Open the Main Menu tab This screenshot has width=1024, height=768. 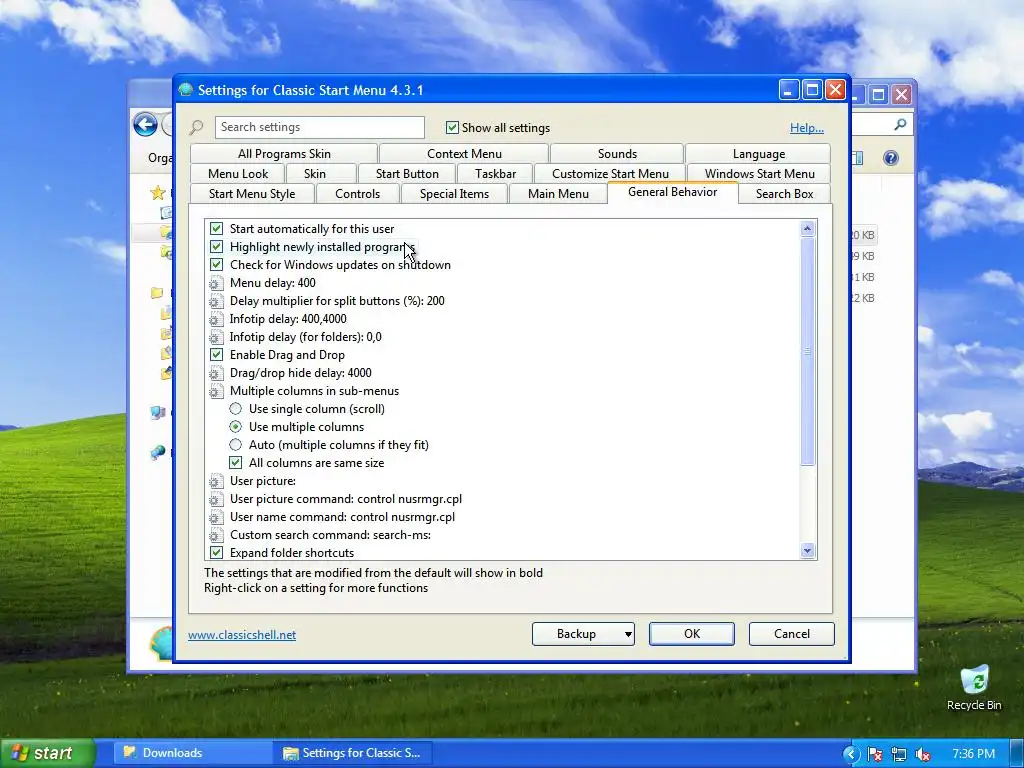tap(558, 194)
